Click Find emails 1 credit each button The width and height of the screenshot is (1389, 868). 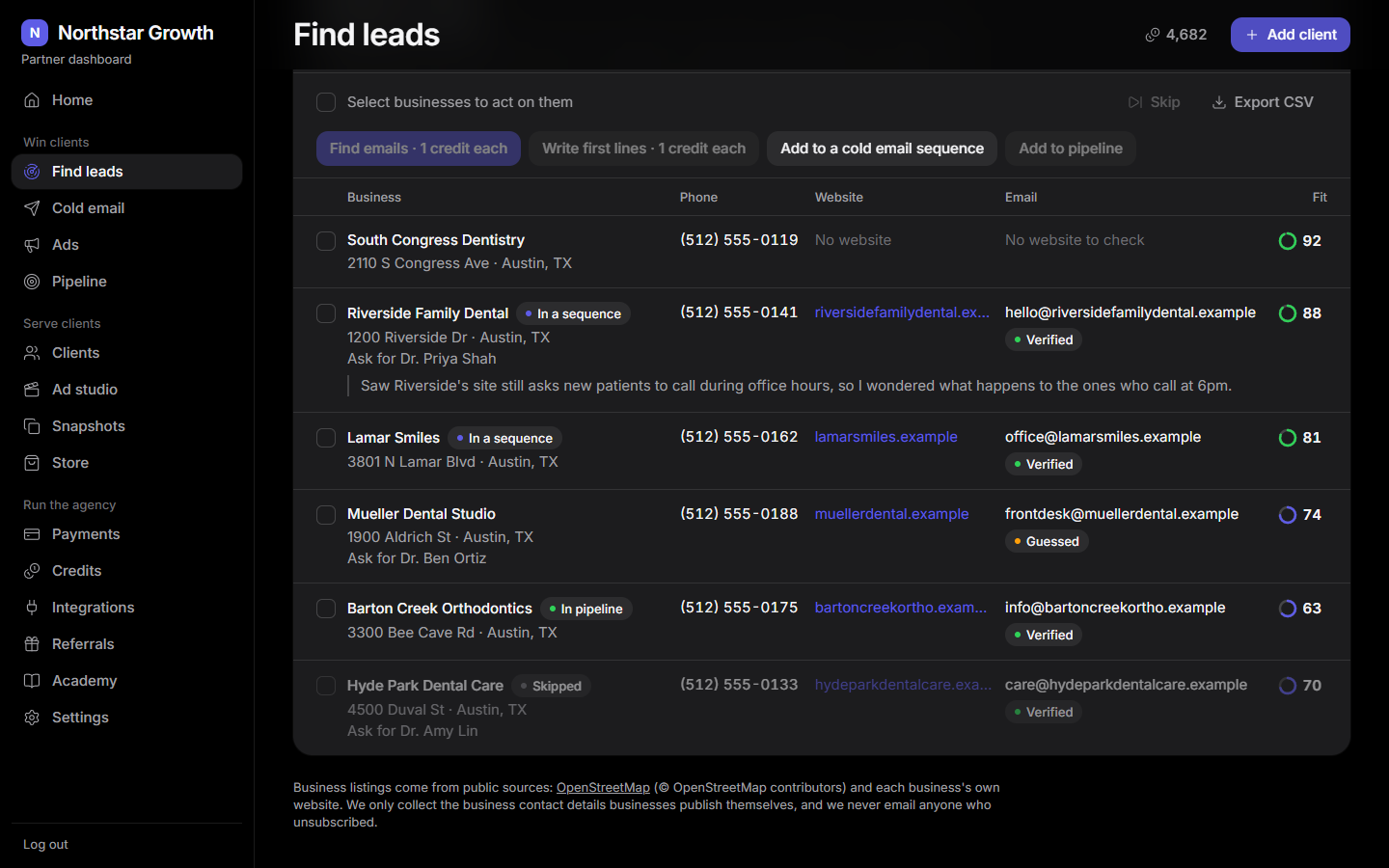pyautogui.click(x=419, y=149)
